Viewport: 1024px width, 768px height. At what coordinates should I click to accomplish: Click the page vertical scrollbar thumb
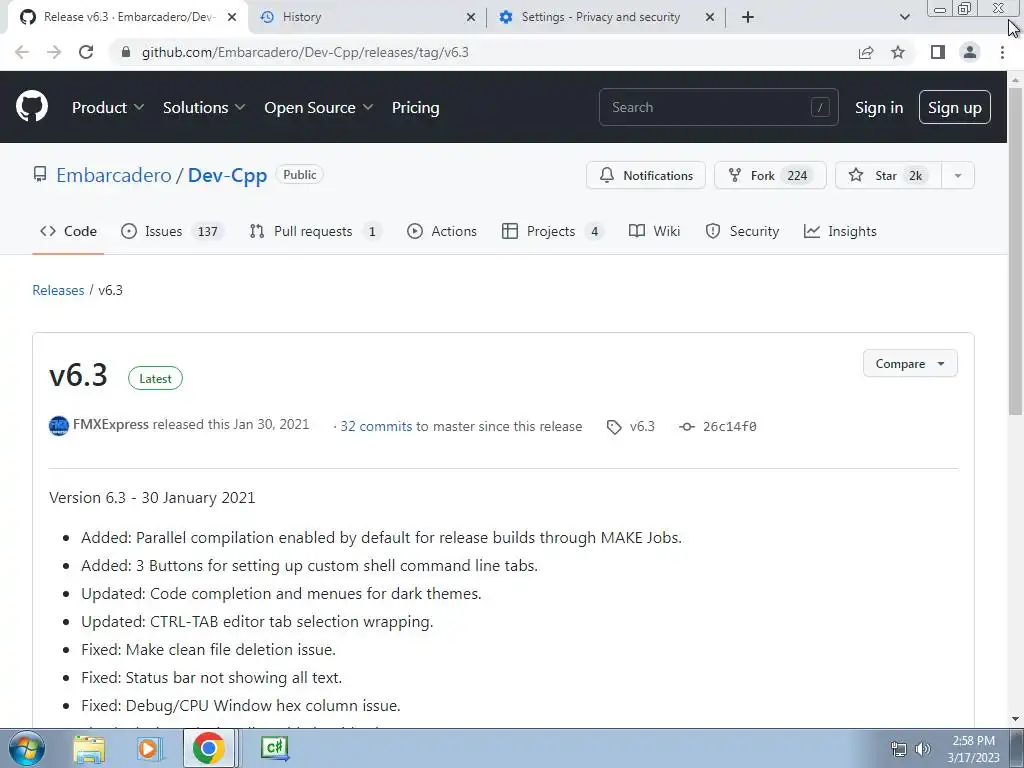click(1015, 251)
